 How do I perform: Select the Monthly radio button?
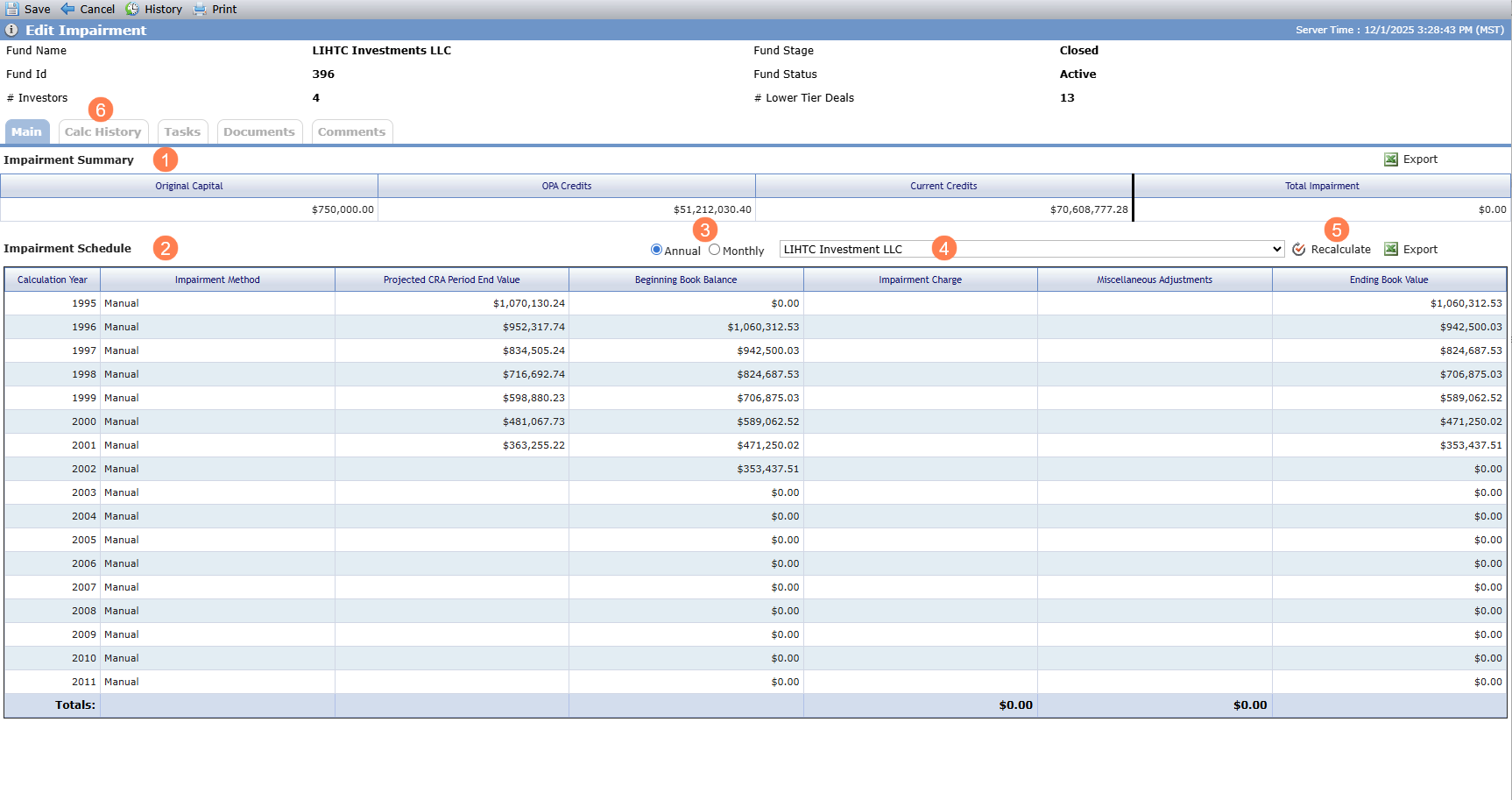715,250
